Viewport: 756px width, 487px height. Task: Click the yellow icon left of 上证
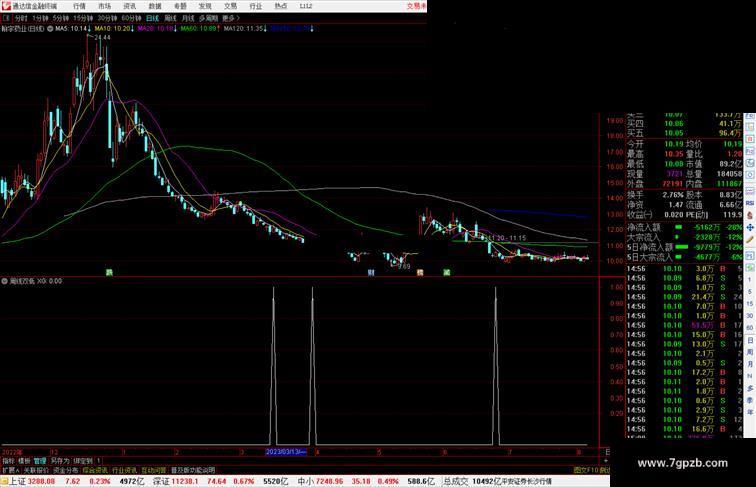point(4,481)
